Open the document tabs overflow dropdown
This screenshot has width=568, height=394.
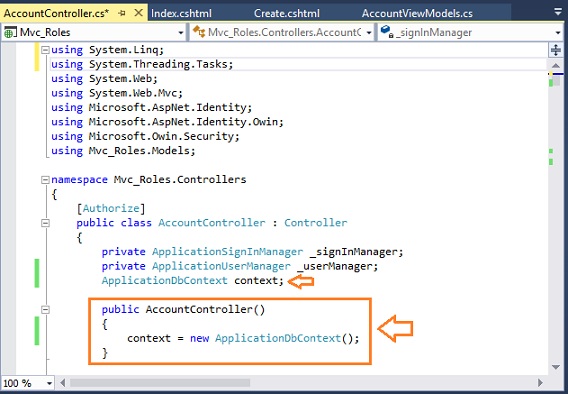[558, 12]
